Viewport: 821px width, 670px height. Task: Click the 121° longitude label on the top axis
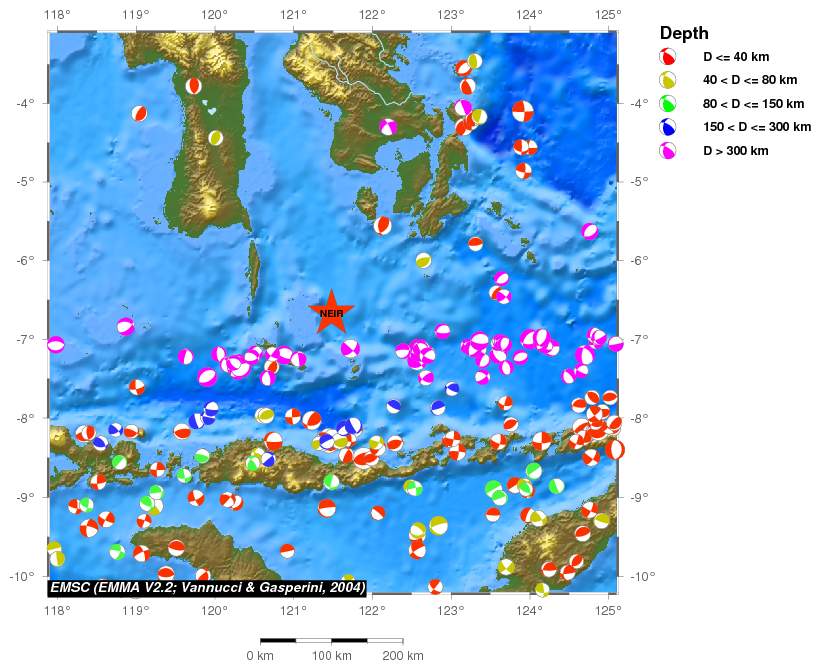pyautogui.click(x=294, y=14)
